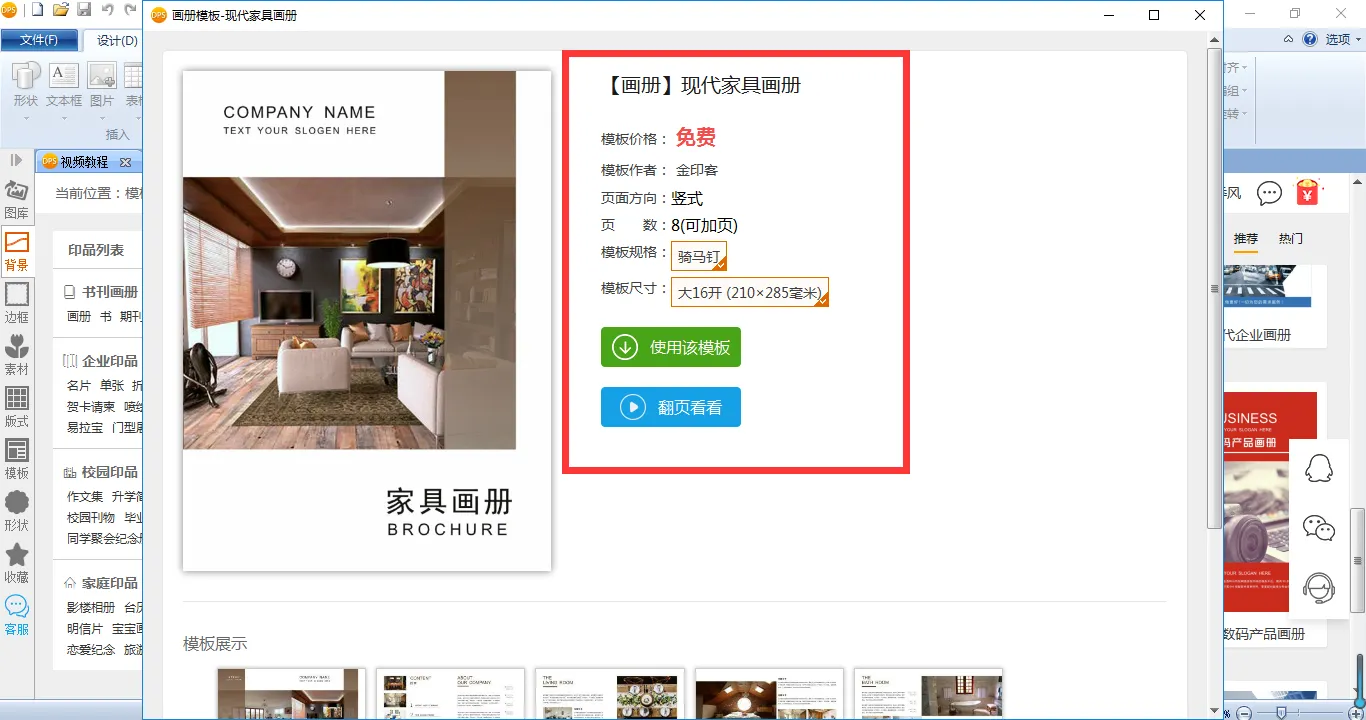Switch to the 设计(D) ribbon tab
This screenshot has height=720, width=1366.
click(x=117, y=40)
